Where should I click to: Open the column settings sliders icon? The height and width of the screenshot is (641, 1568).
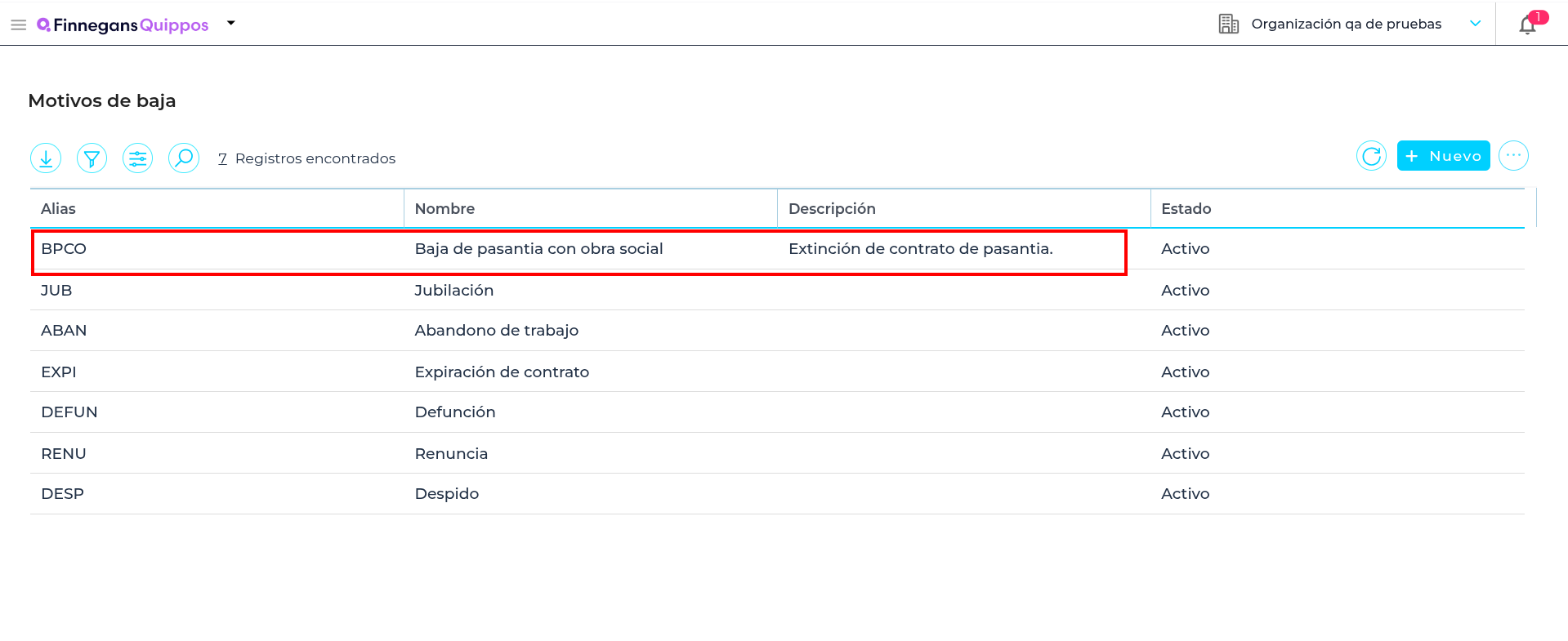[x=137, y=158]
